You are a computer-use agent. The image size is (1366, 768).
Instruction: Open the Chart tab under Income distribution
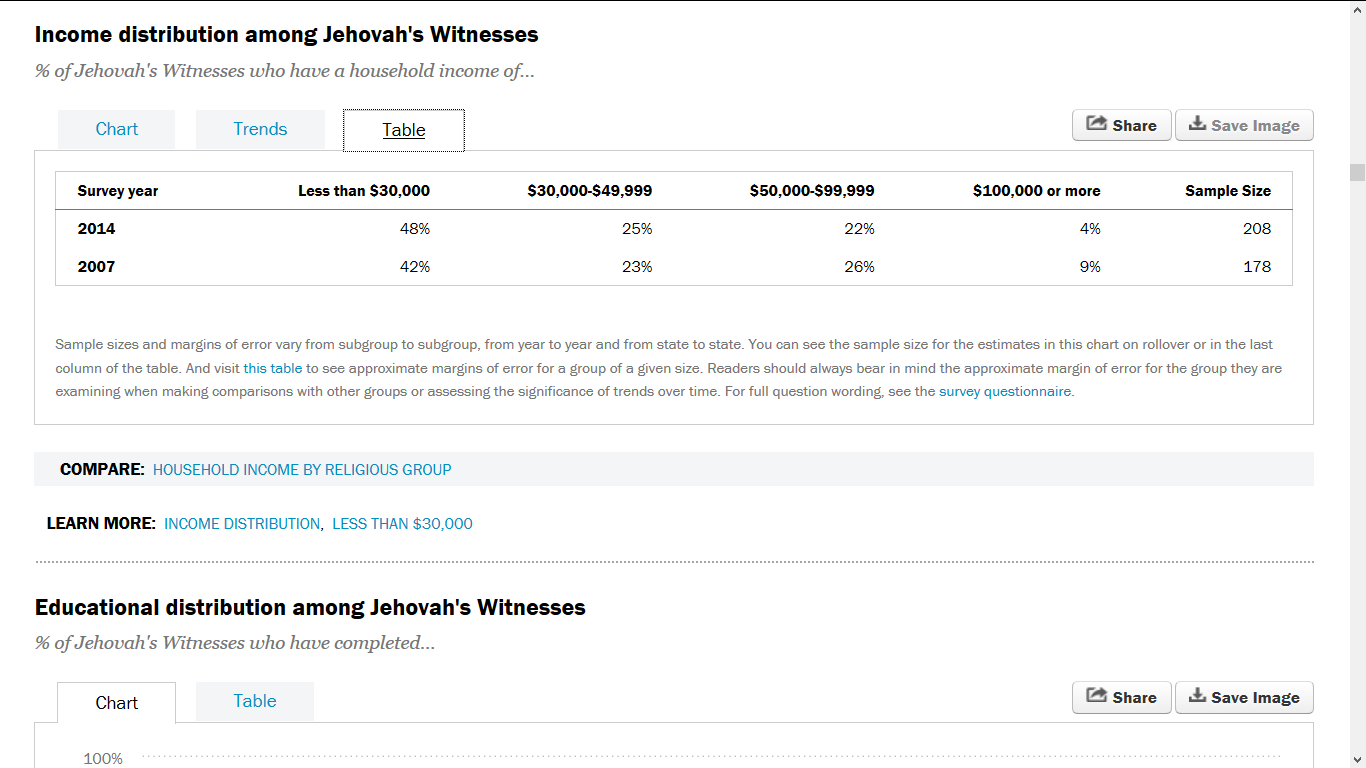[x=116, y=129]
